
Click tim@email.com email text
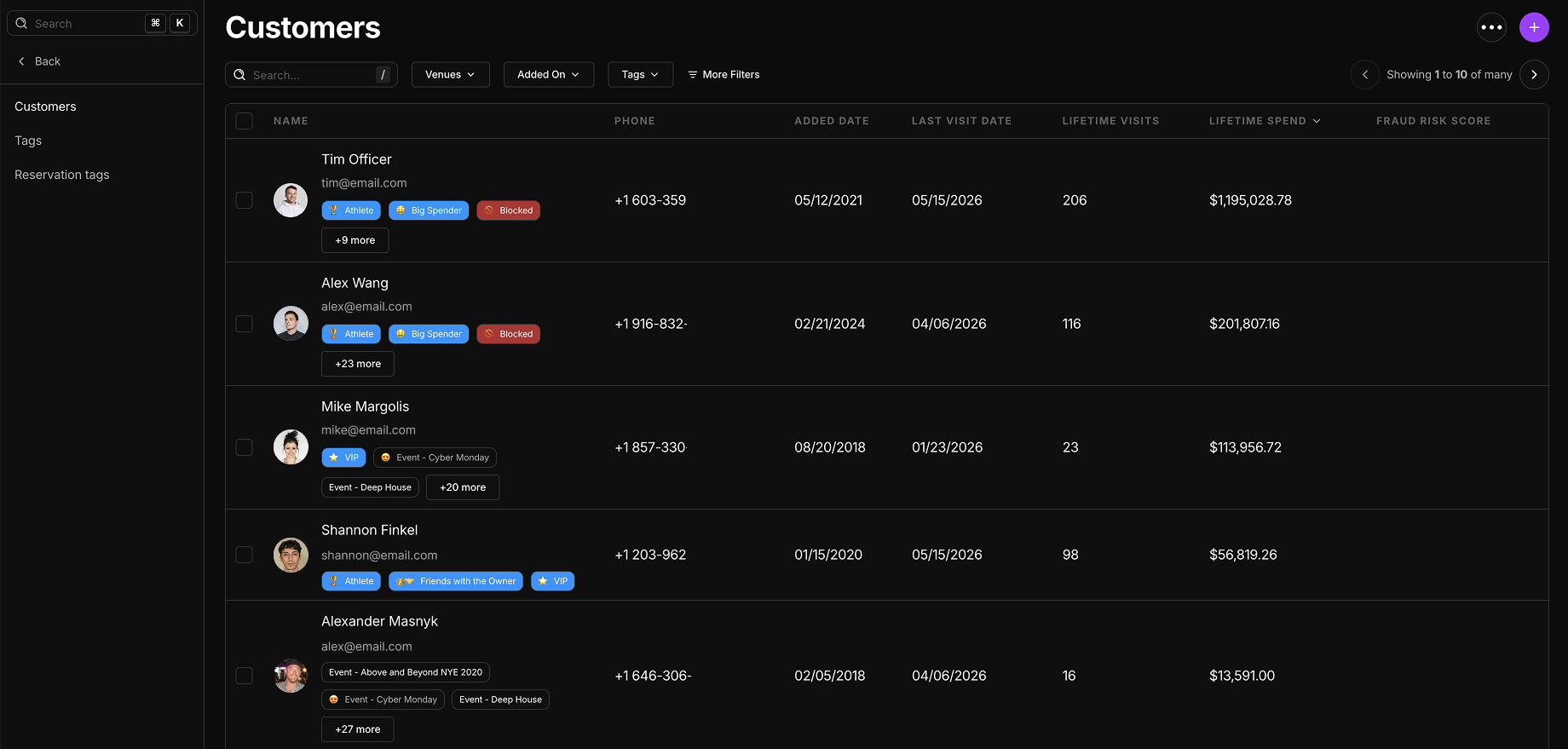(364, 183)
